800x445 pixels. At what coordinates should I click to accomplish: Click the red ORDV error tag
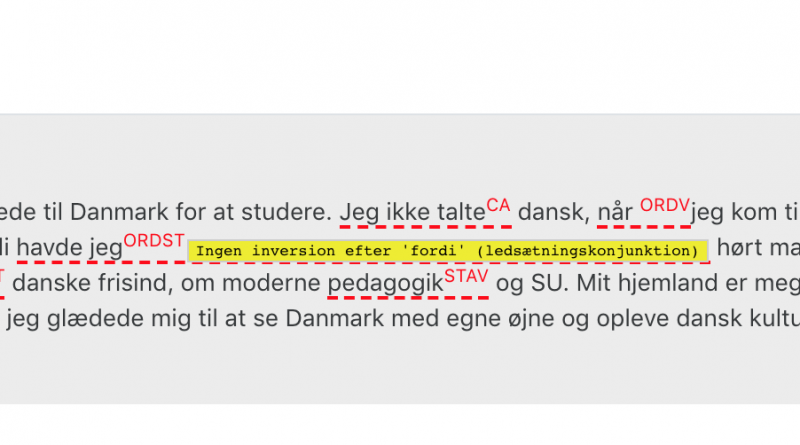point(665,206)
